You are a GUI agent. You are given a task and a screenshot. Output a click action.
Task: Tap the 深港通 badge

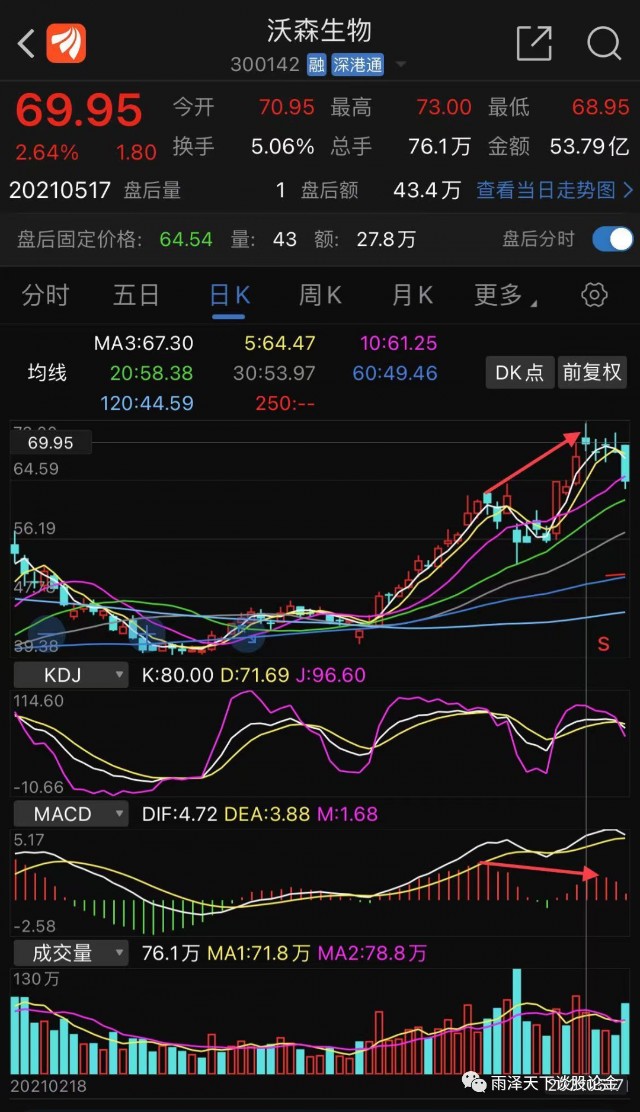[x=358, y=65]
